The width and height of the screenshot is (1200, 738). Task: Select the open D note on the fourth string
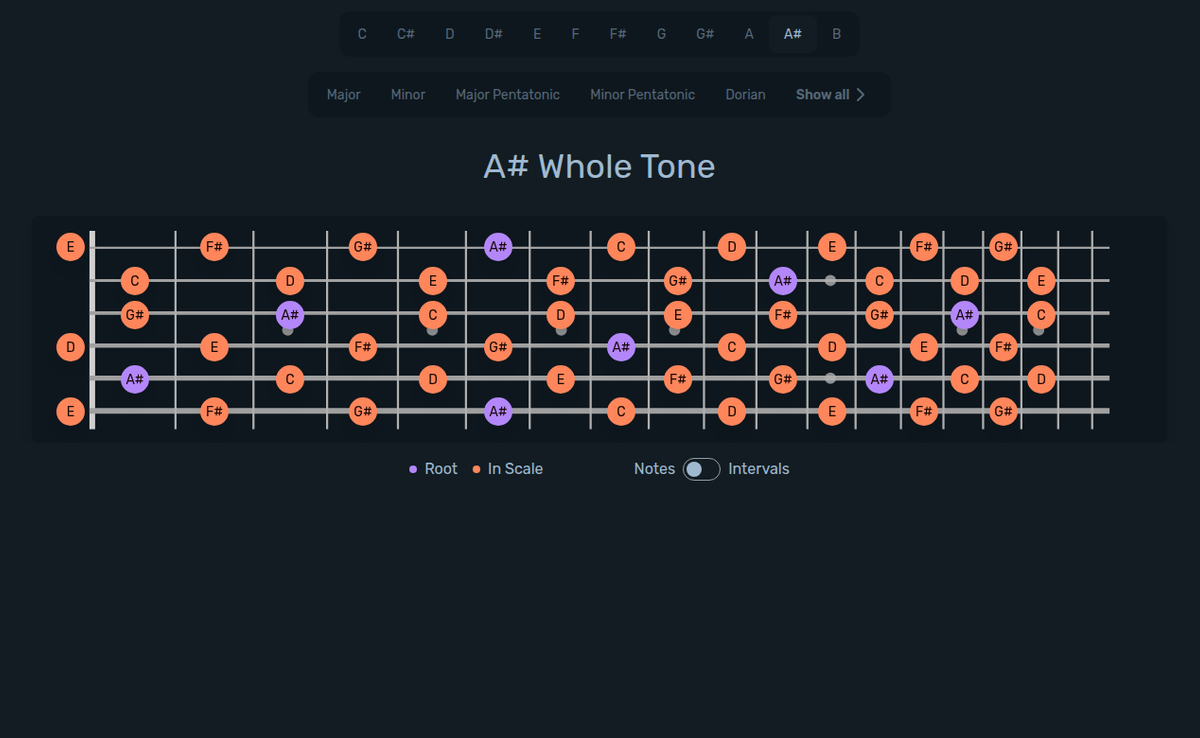point(70,347)
